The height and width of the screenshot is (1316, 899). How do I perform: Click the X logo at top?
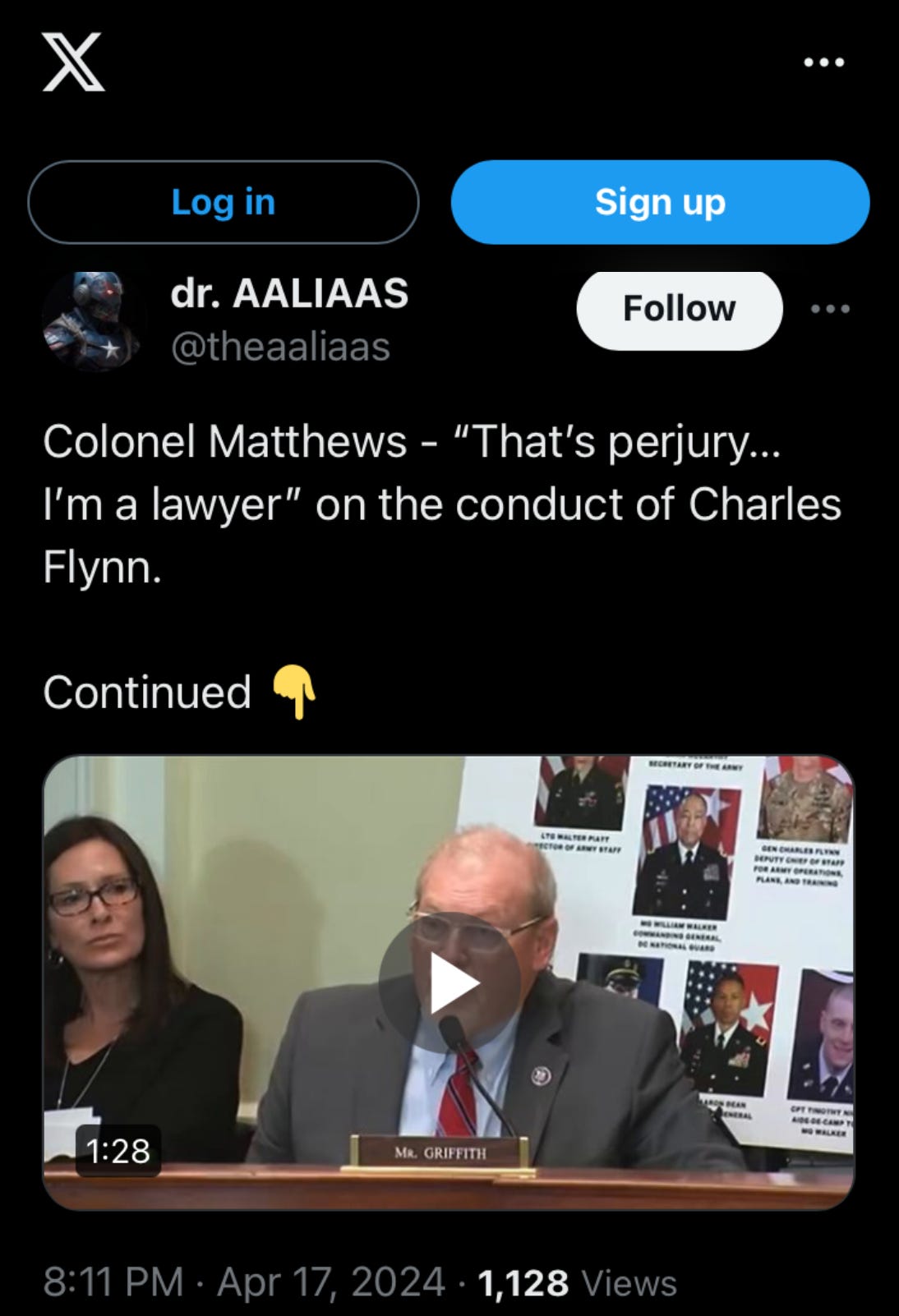[x=73, y=62]
